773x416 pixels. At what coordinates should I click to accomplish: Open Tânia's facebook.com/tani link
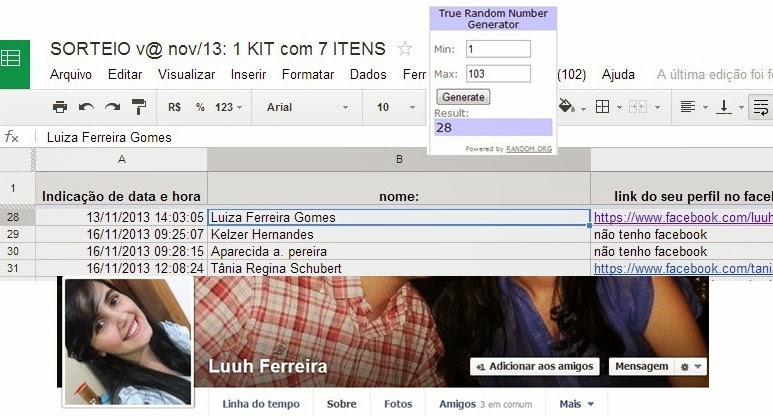coord(683,268)
